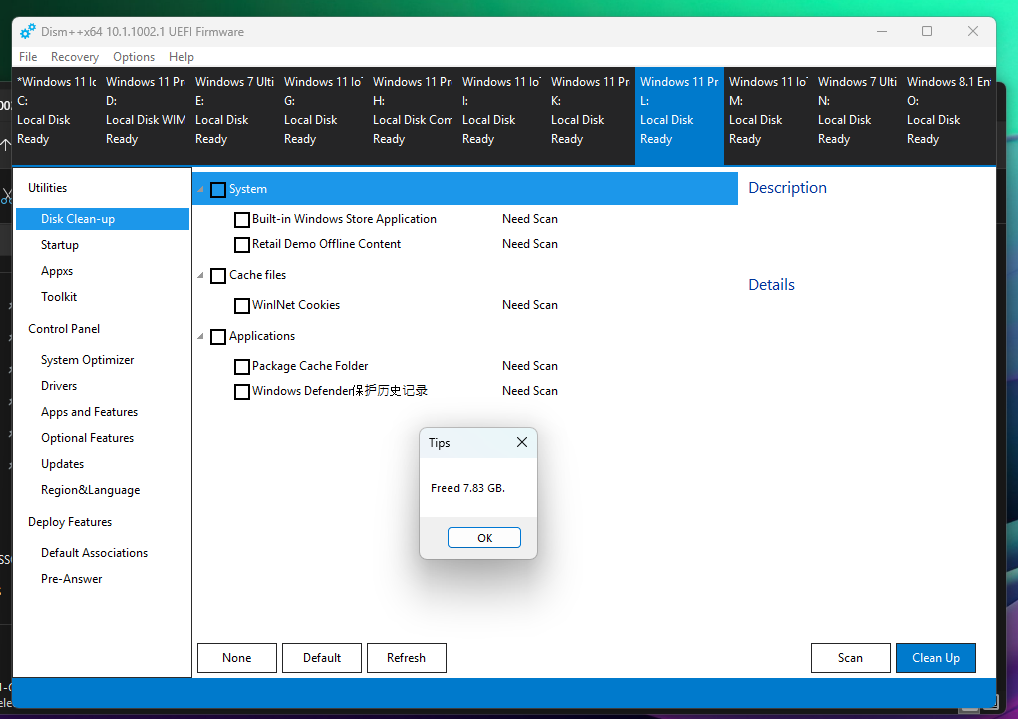The image size is (1018, 719).
Task: Collapse the Cache files group arrow
Action: pos(201,275)
